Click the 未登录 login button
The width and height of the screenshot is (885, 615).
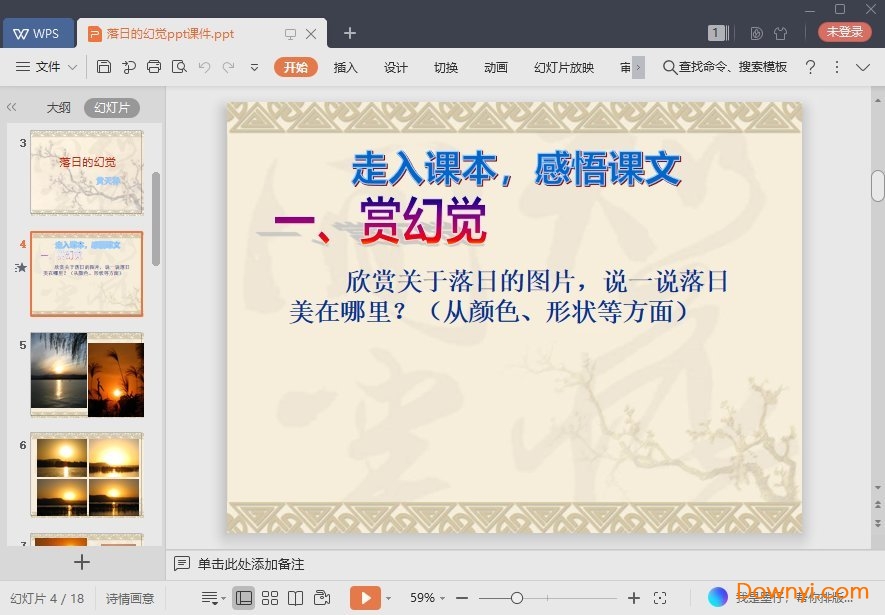[x=844, y=32]
